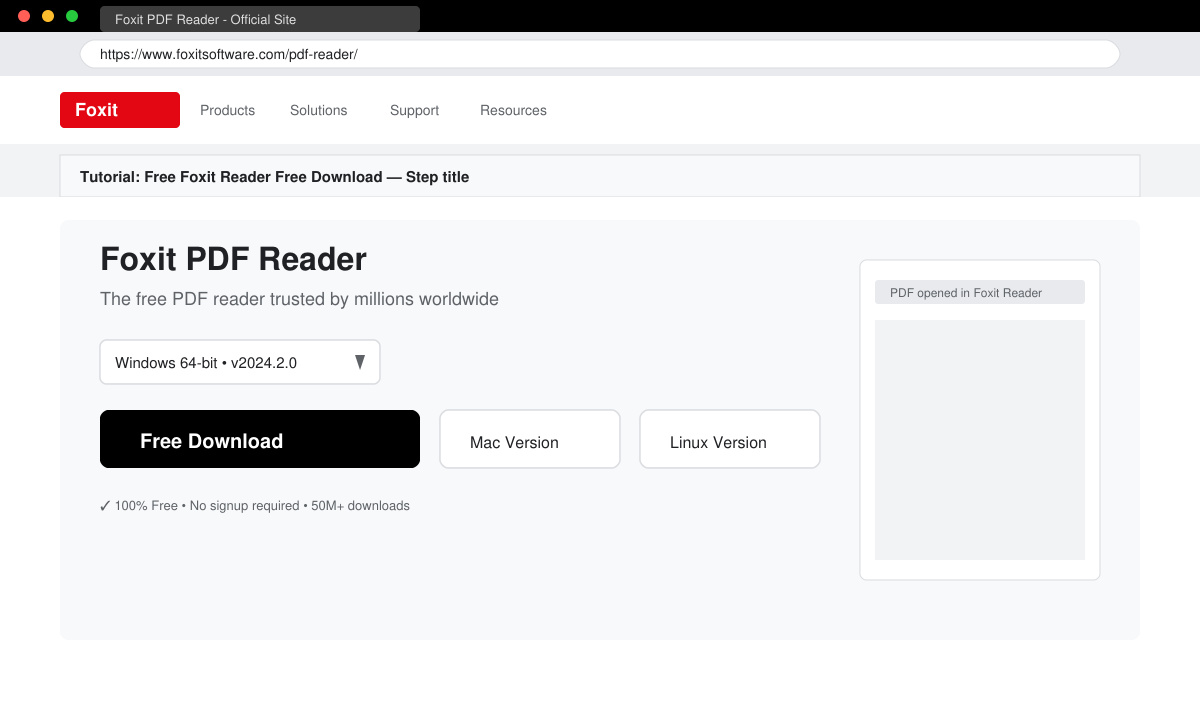This screenshot has width=1200, height=720.
Task: Expand the Windows 64-bit version dropdown
Action: (x=240, y=362)
